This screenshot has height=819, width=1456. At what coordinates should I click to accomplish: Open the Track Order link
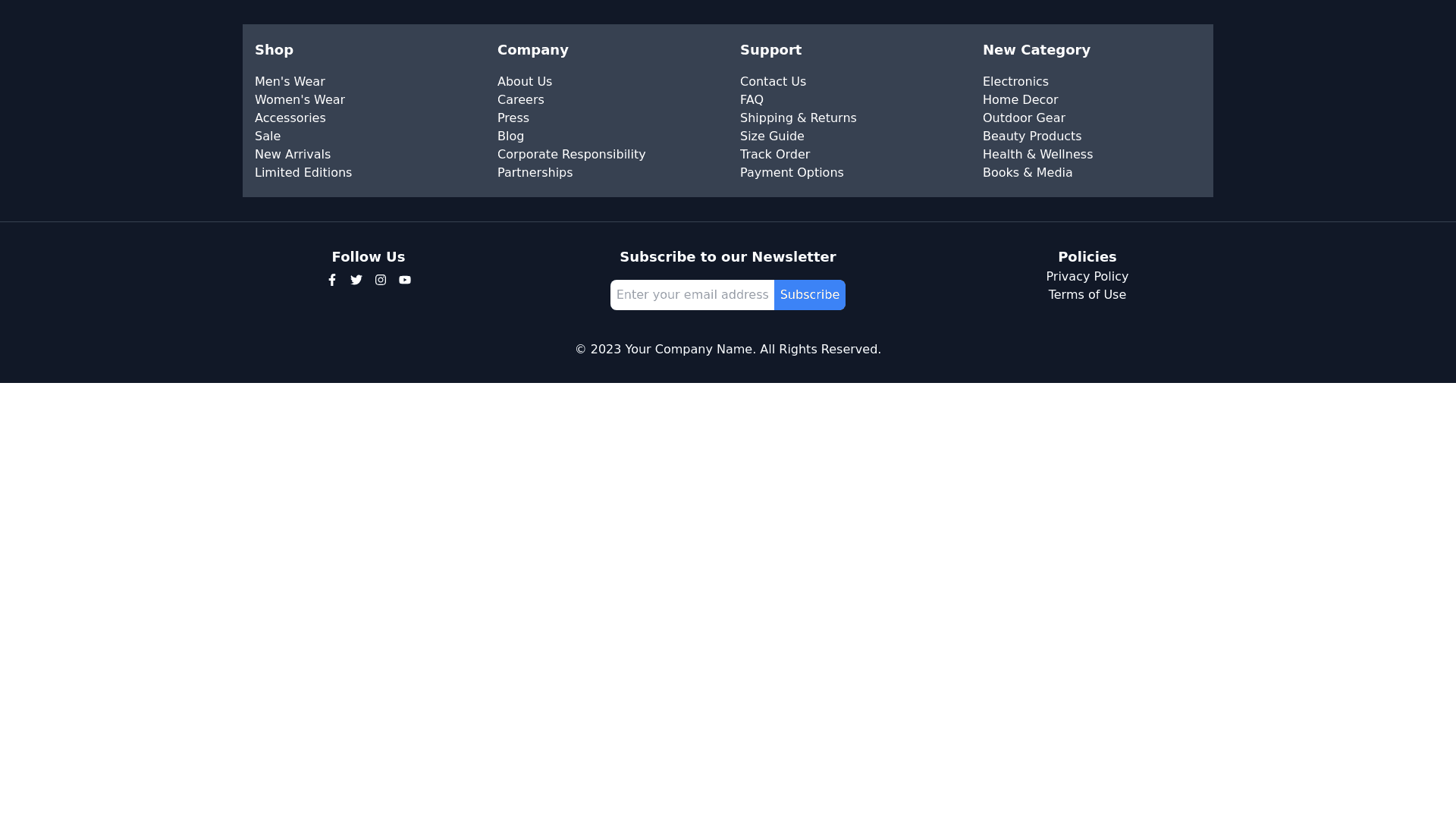[774, 155]
